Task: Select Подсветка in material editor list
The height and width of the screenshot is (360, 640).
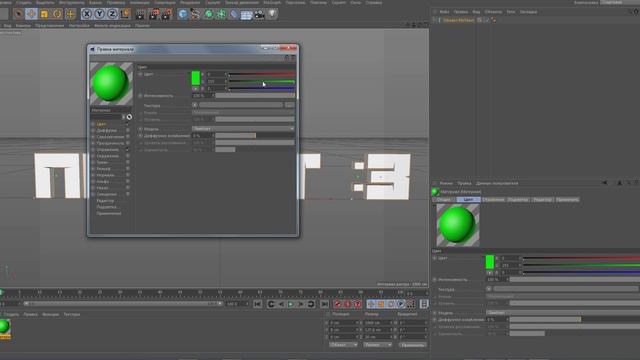Action: [x=107, y=207]
